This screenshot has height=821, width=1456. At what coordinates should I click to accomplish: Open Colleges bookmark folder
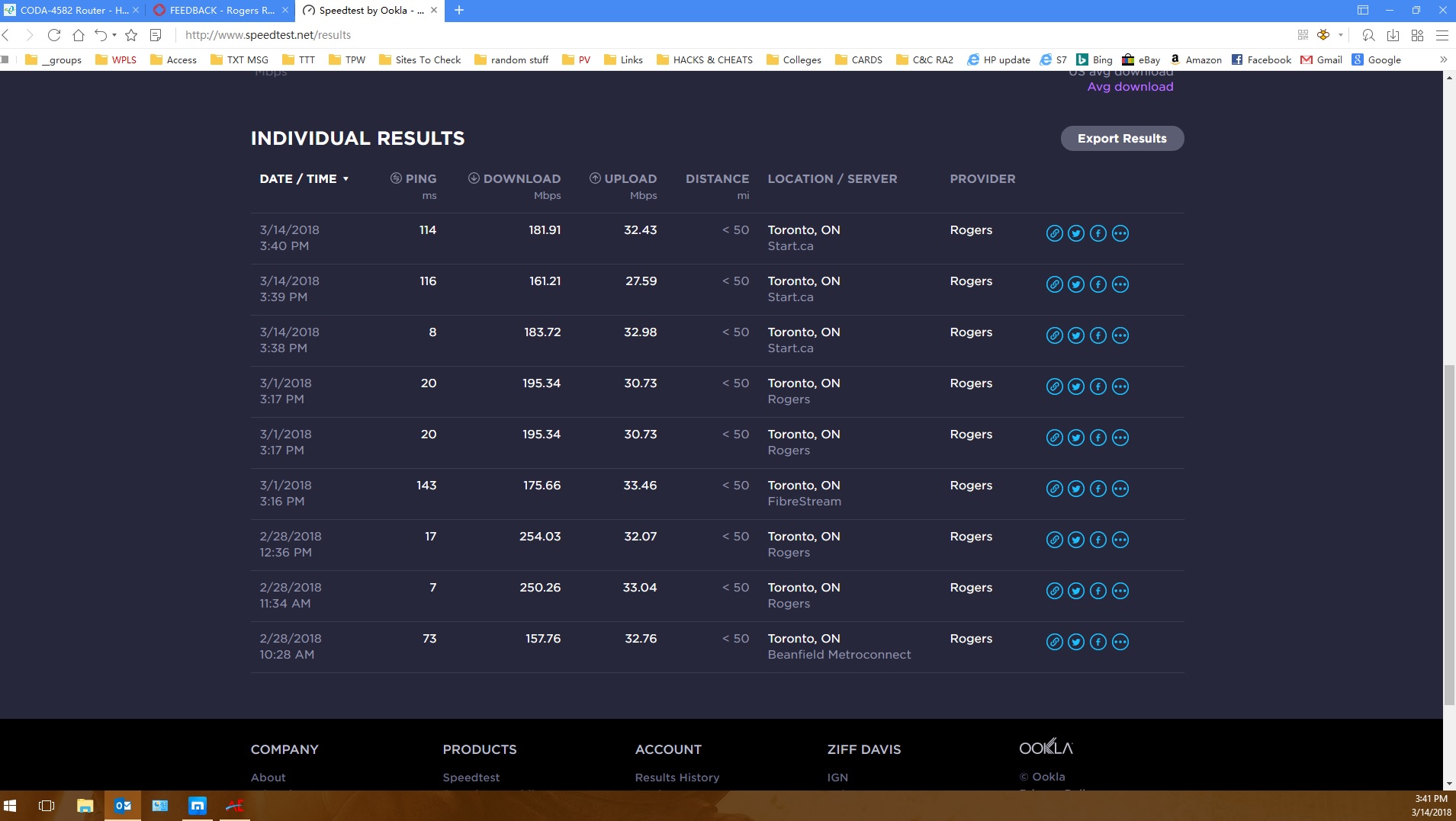793,59
